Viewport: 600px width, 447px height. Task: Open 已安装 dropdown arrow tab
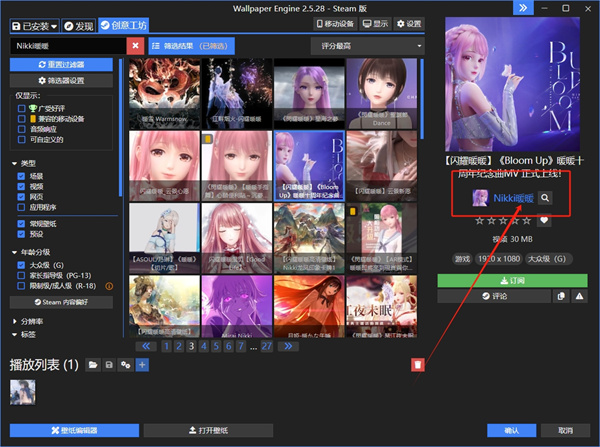pyautogui.click(x=34, y=26)
